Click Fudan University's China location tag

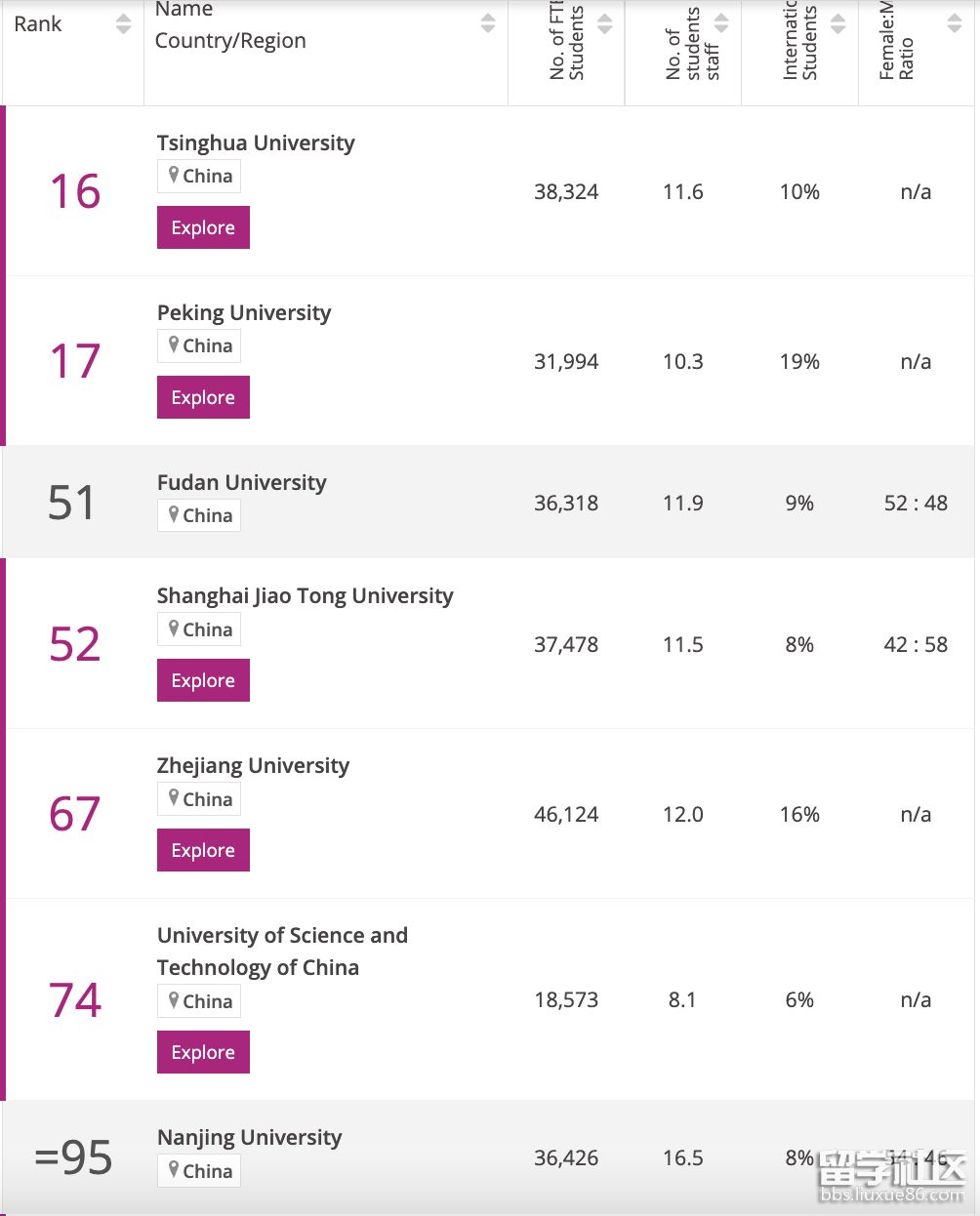[199, 516]
